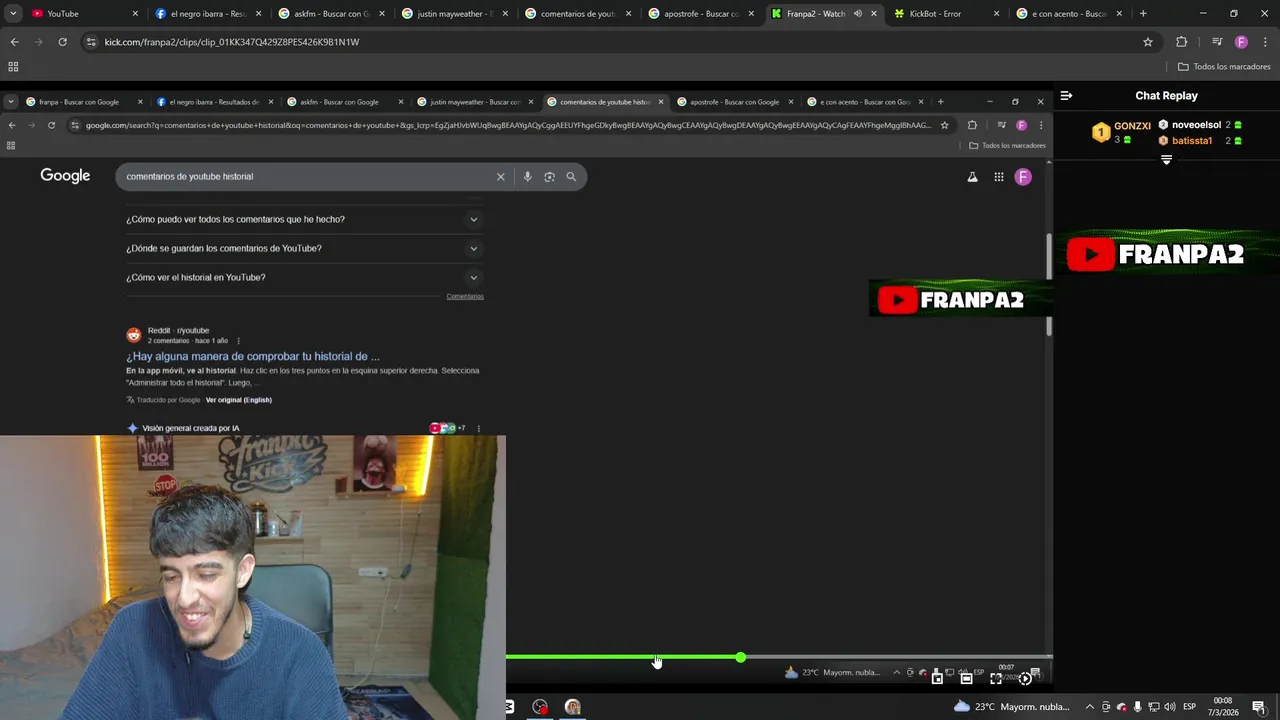Open the Chrome profile avatar F
This screenshot has height=720, width=1280.
click(1241, 42)
